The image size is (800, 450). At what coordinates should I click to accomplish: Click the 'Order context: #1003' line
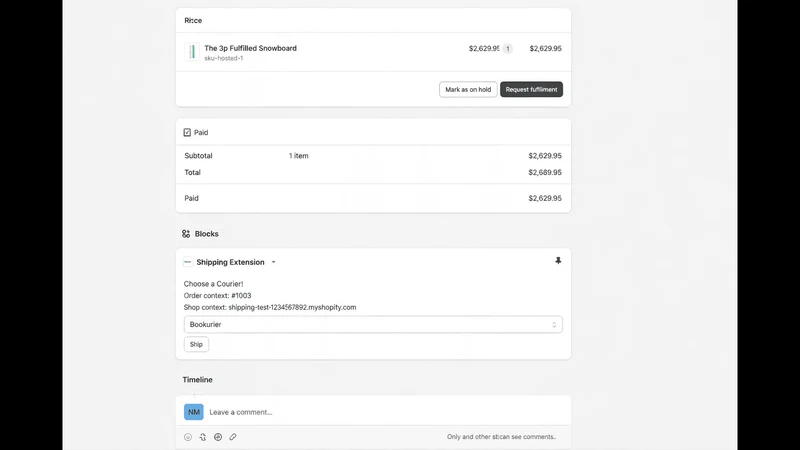(x=217, y=295)
